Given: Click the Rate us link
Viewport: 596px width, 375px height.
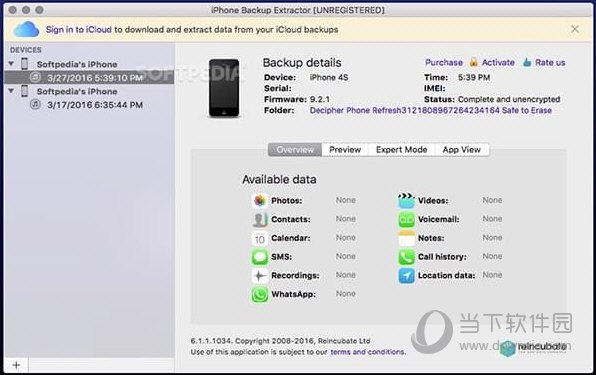Looking at the screenshot, I should [550, 62].
